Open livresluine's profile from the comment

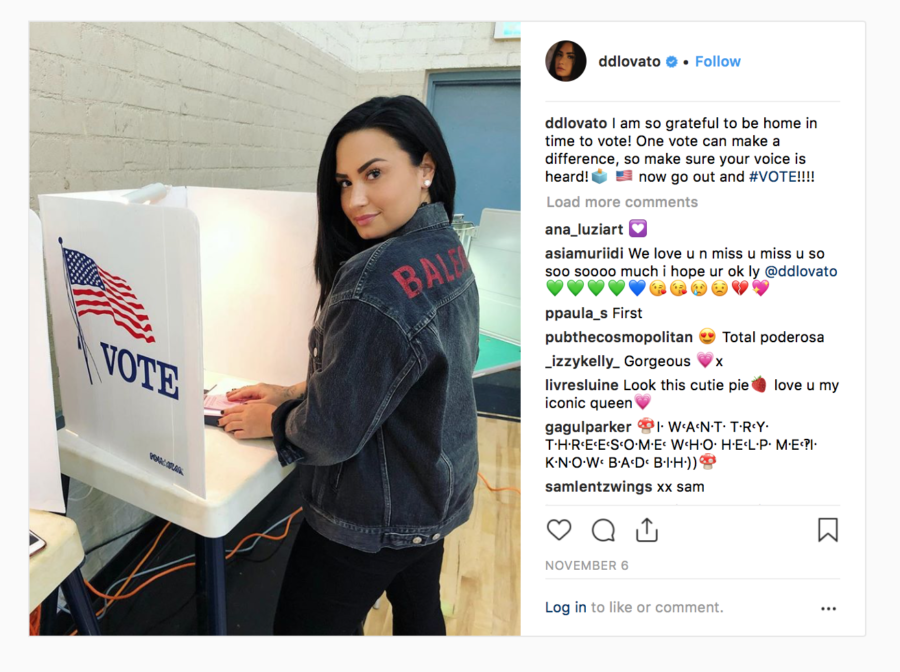[581, 385]
